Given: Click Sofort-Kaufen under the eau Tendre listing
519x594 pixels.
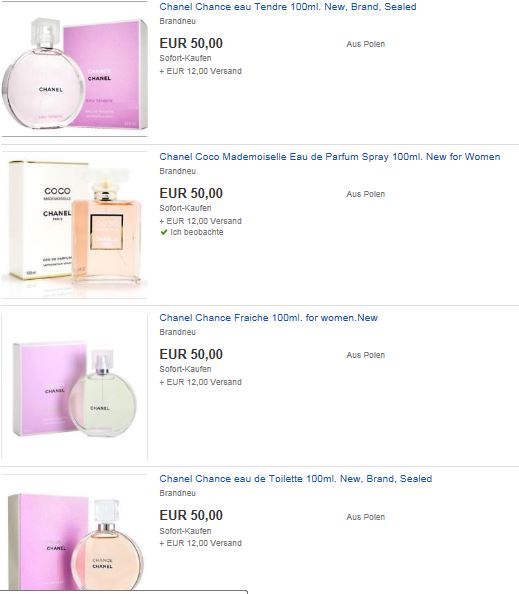Looking at the screenshot, I should [x=185, y=58].
